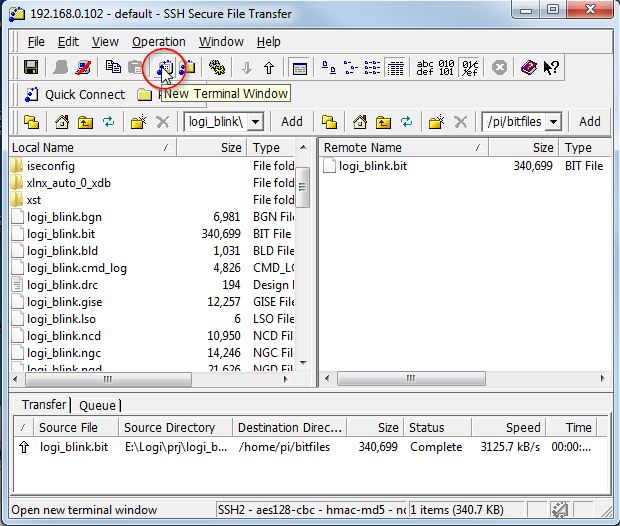Go up one remote folder level
Screen dimensions: 620x526
pyautogui.click(x=383, y=122)
